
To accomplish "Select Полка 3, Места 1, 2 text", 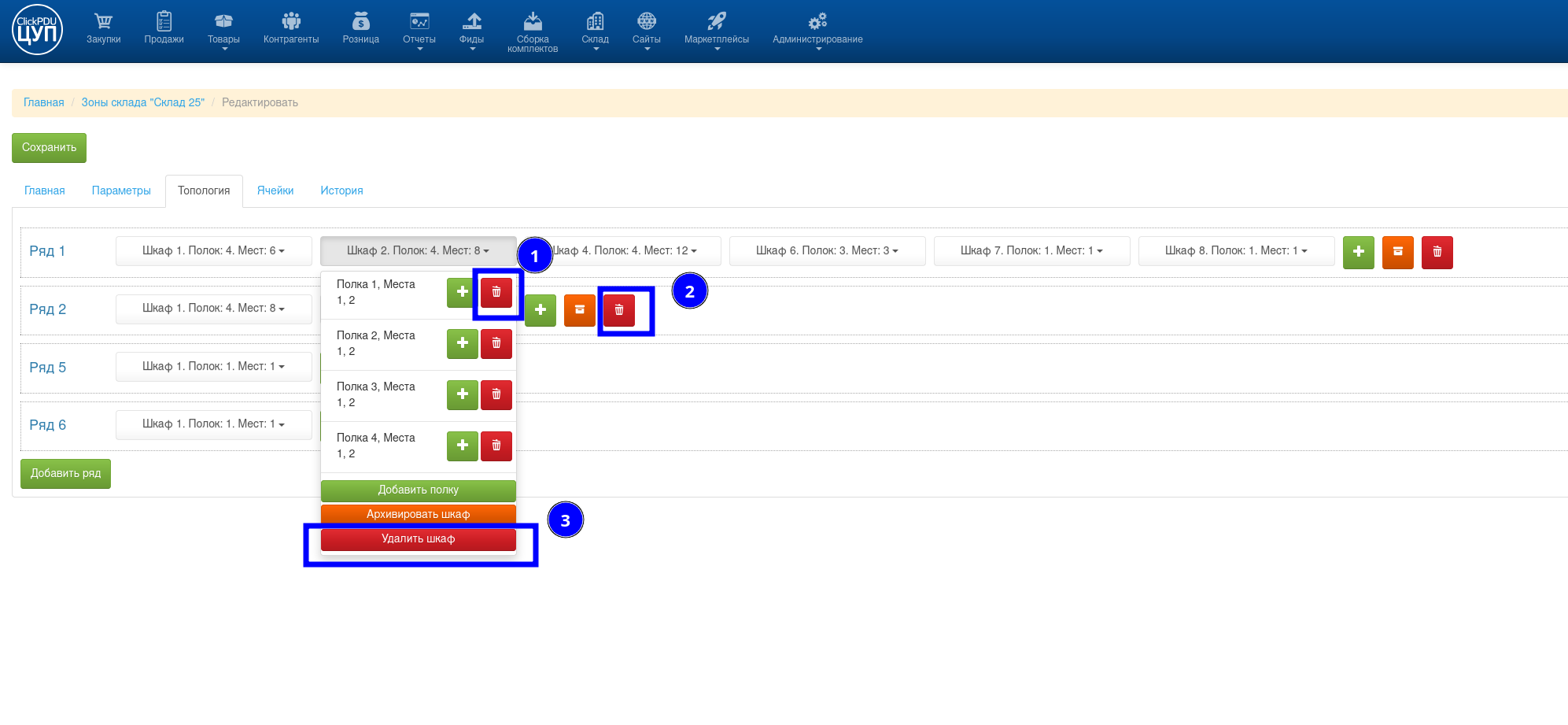I will click(376, 395).
